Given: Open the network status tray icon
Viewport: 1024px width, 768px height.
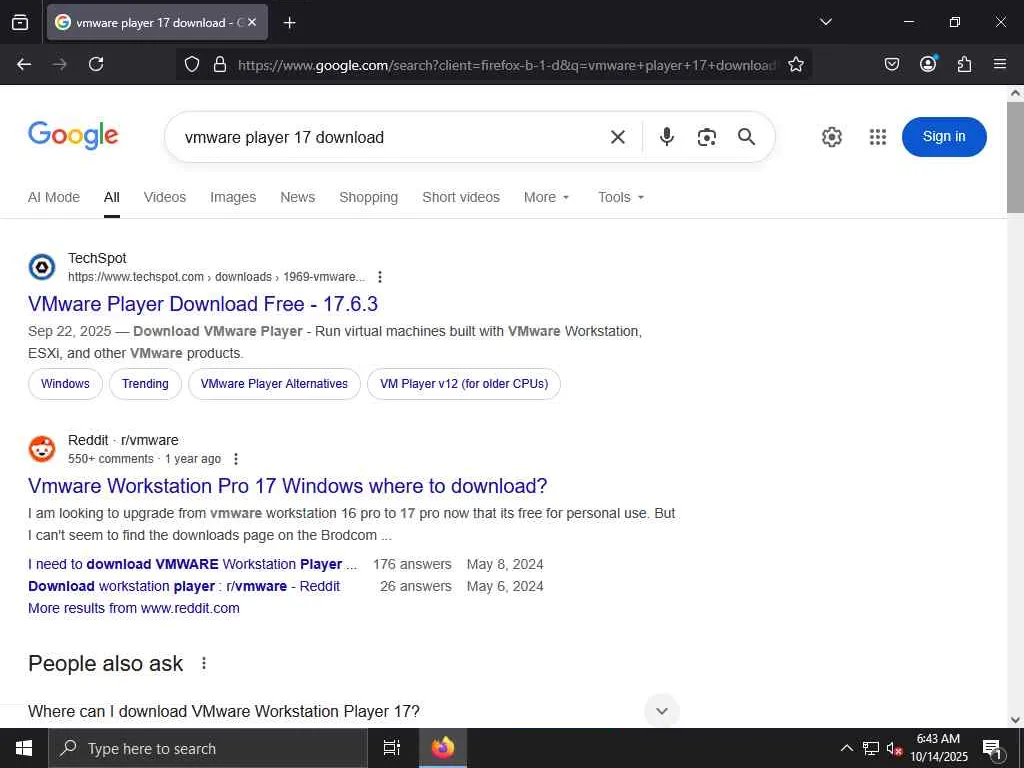Looking at the screenshot, I should pos(871,748).
